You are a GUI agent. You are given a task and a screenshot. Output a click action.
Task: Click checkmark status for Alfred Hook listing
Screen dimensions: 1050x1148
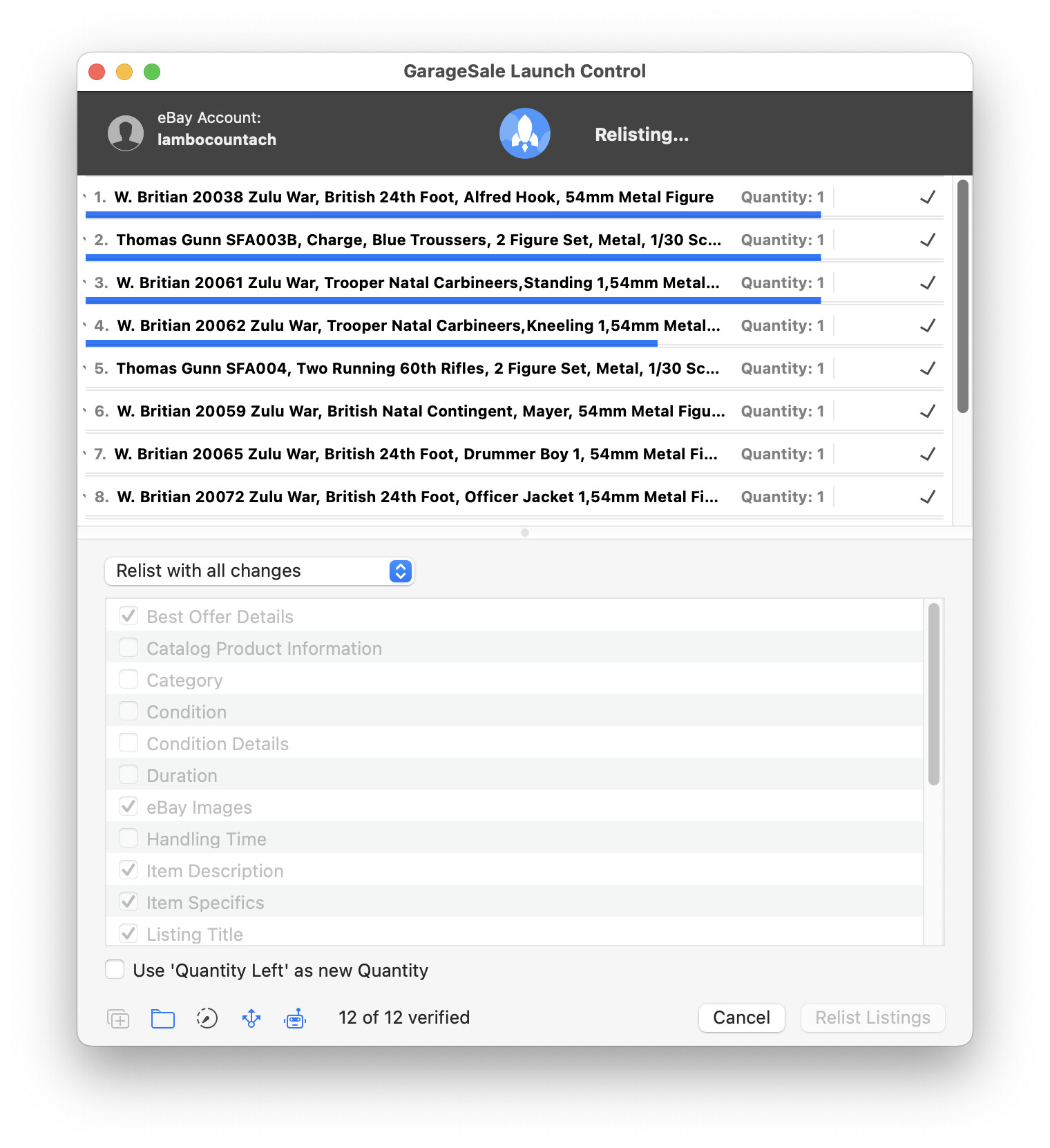click(x=928, y=197)
